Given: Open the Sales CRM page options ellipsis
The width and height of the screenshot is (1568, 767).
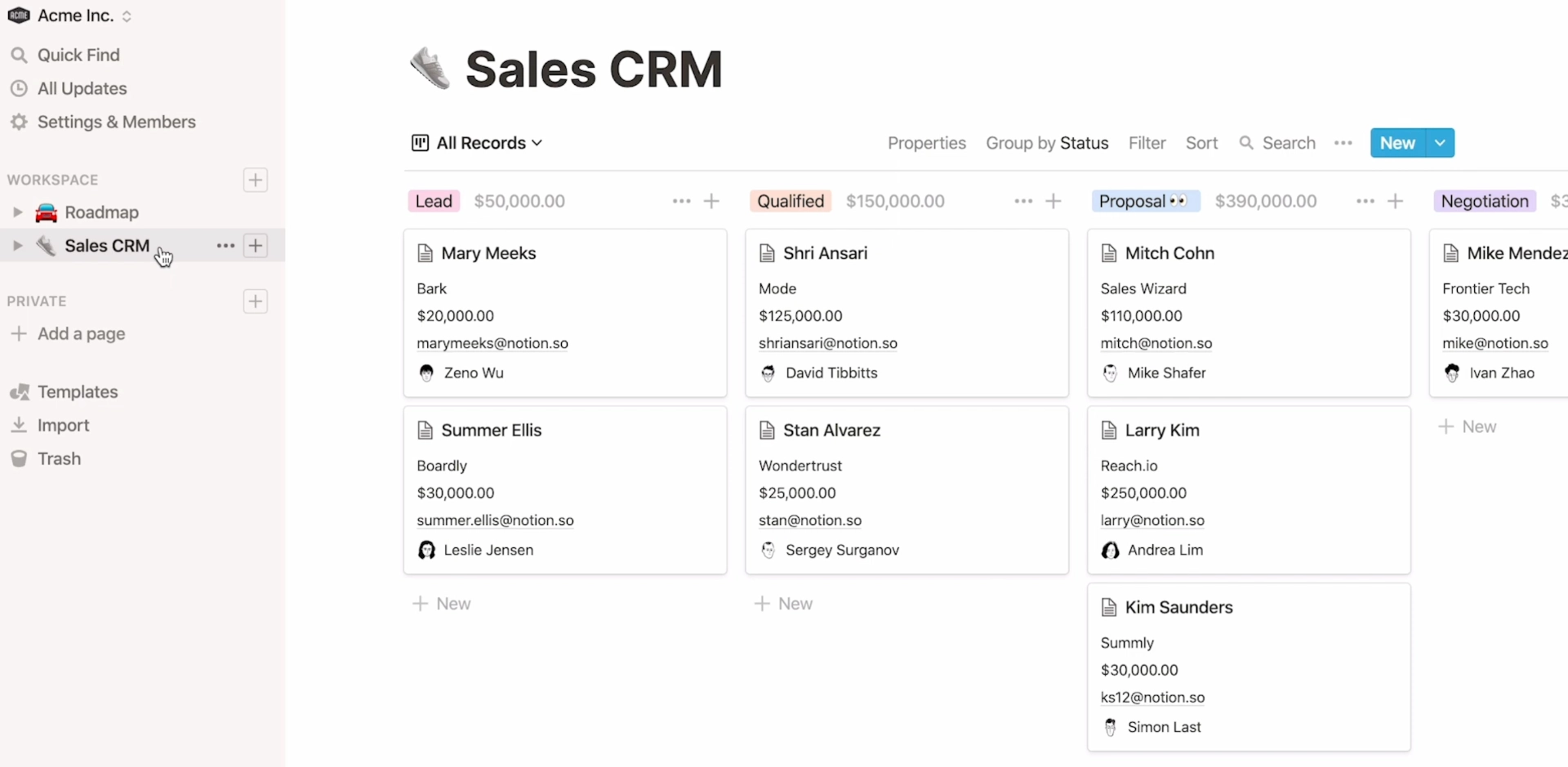Looking at the screenshot, I should tap(225, 246).
